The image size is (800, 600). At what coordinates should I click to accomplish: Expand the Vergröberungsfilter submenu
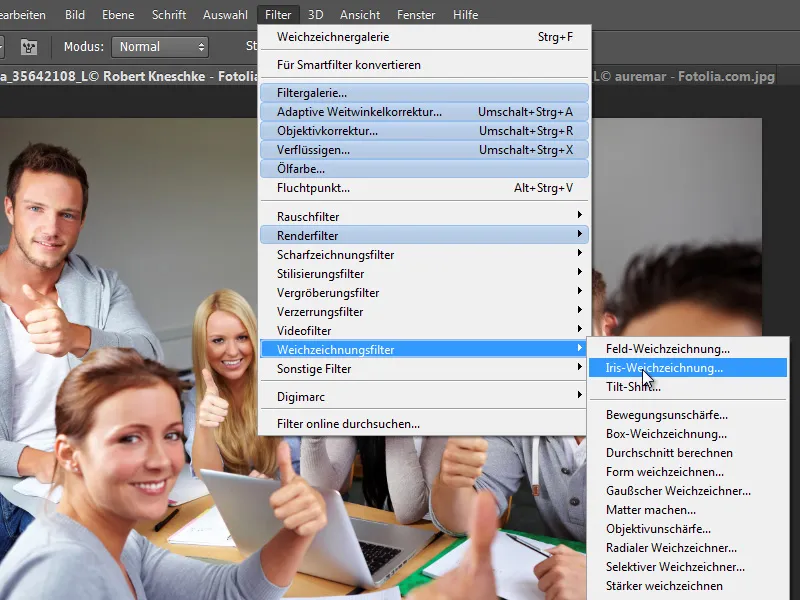pos(424,292)
